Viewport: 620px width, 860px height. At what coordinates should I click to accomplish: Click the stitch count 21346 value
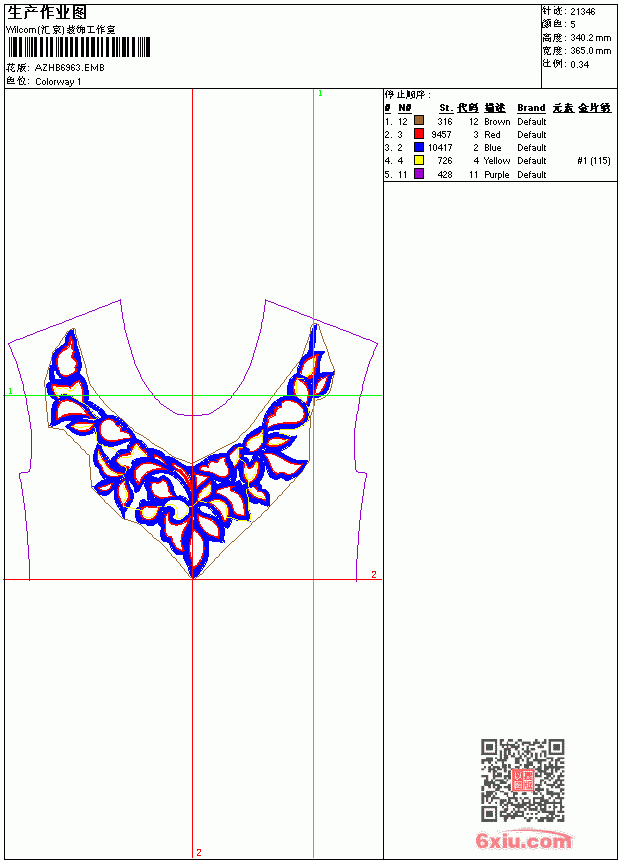coord(583,12)
